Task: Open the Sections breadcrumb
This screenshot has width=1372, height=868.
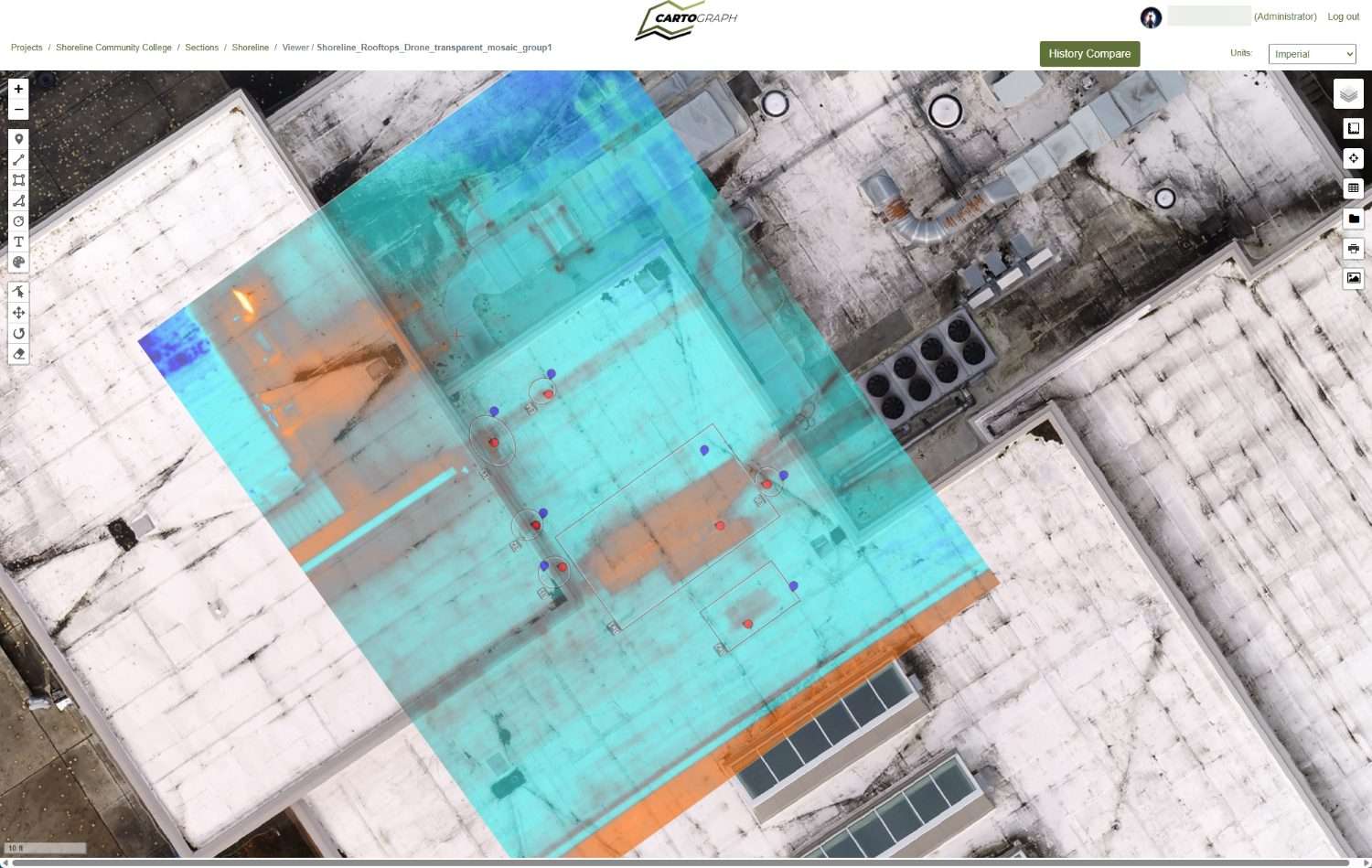Action: pyautogui.click(x=201, y=48)
